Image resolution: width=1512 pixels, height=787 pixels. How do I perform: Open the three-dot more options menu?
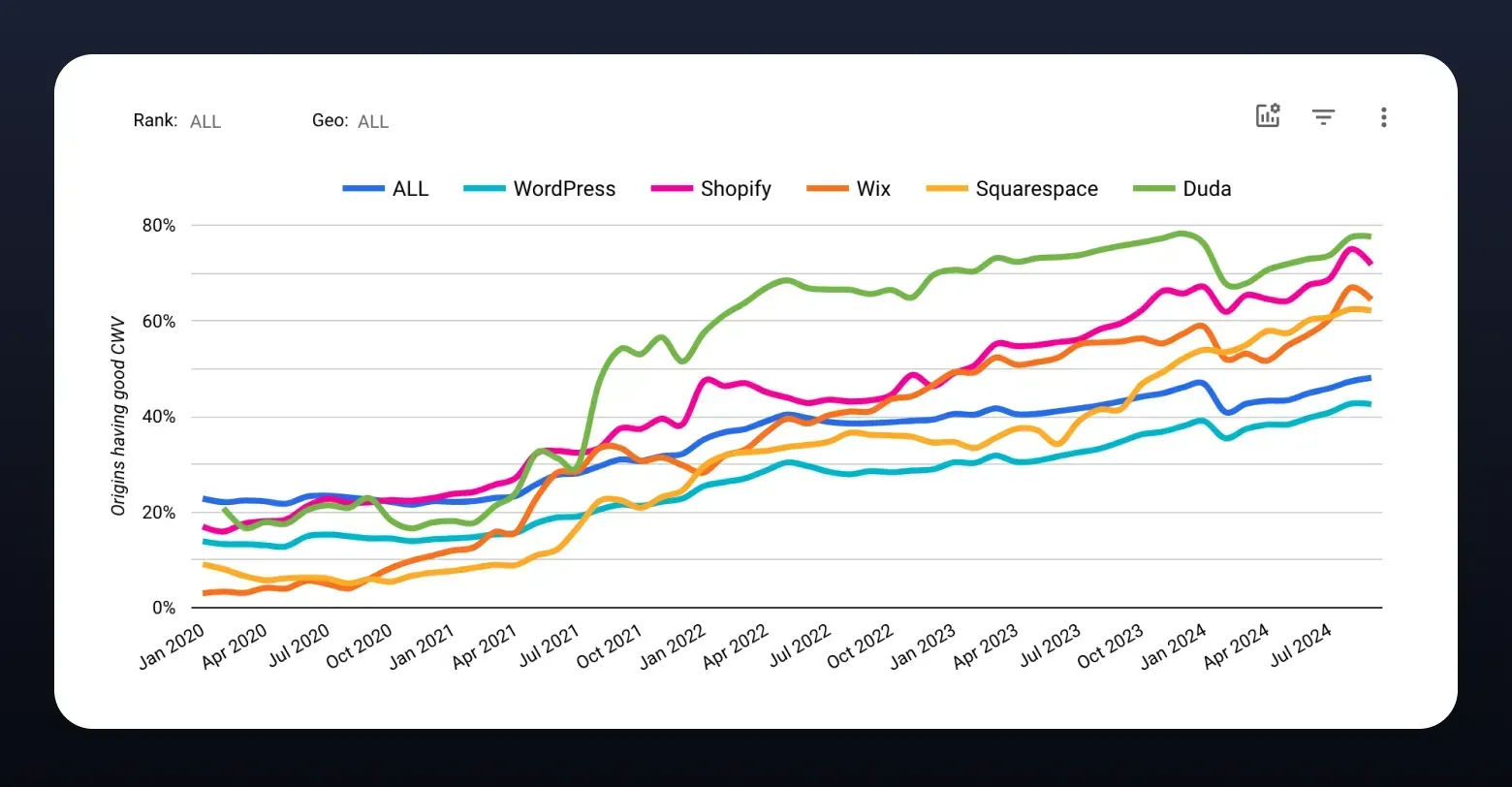click(1383, 117)
